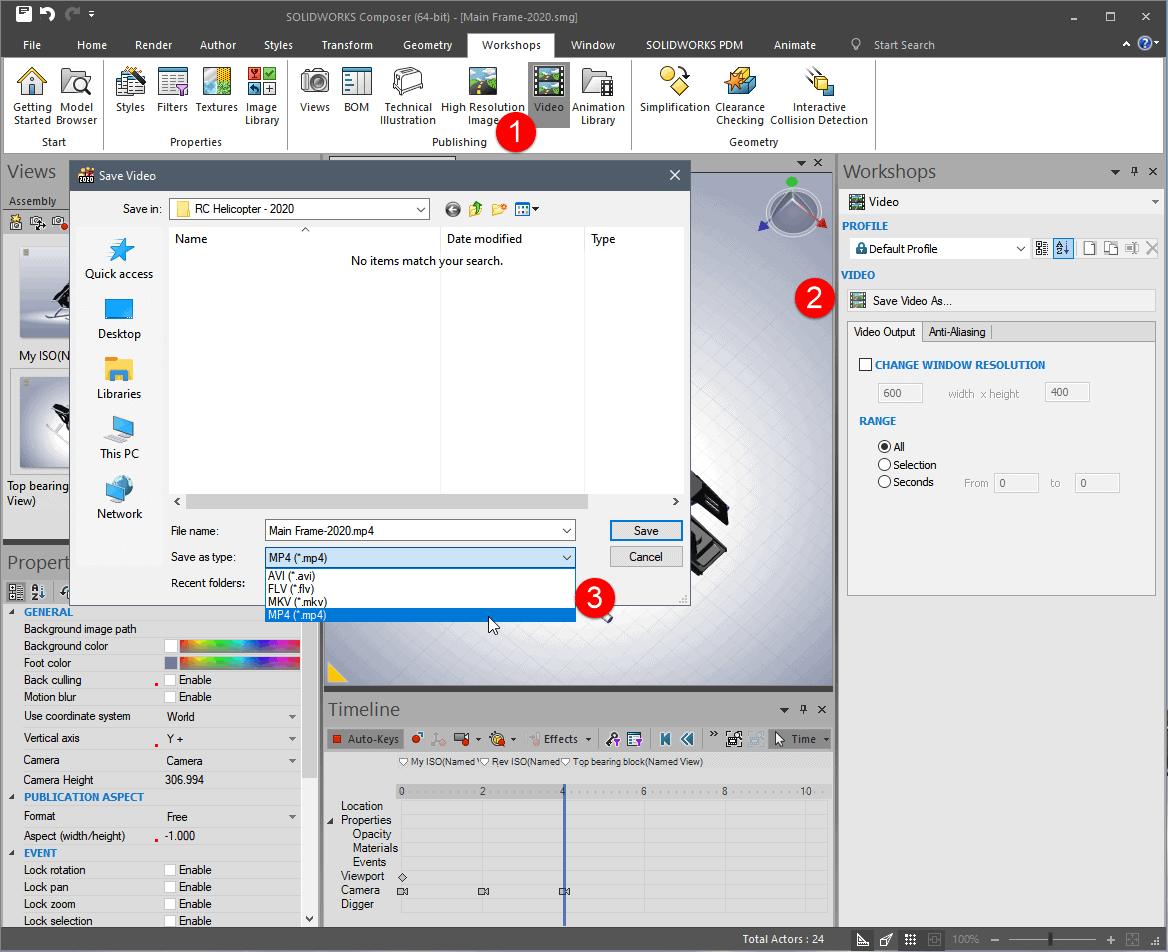Pick the Foot color swatch
The image size is (1168, 952).
171,663
